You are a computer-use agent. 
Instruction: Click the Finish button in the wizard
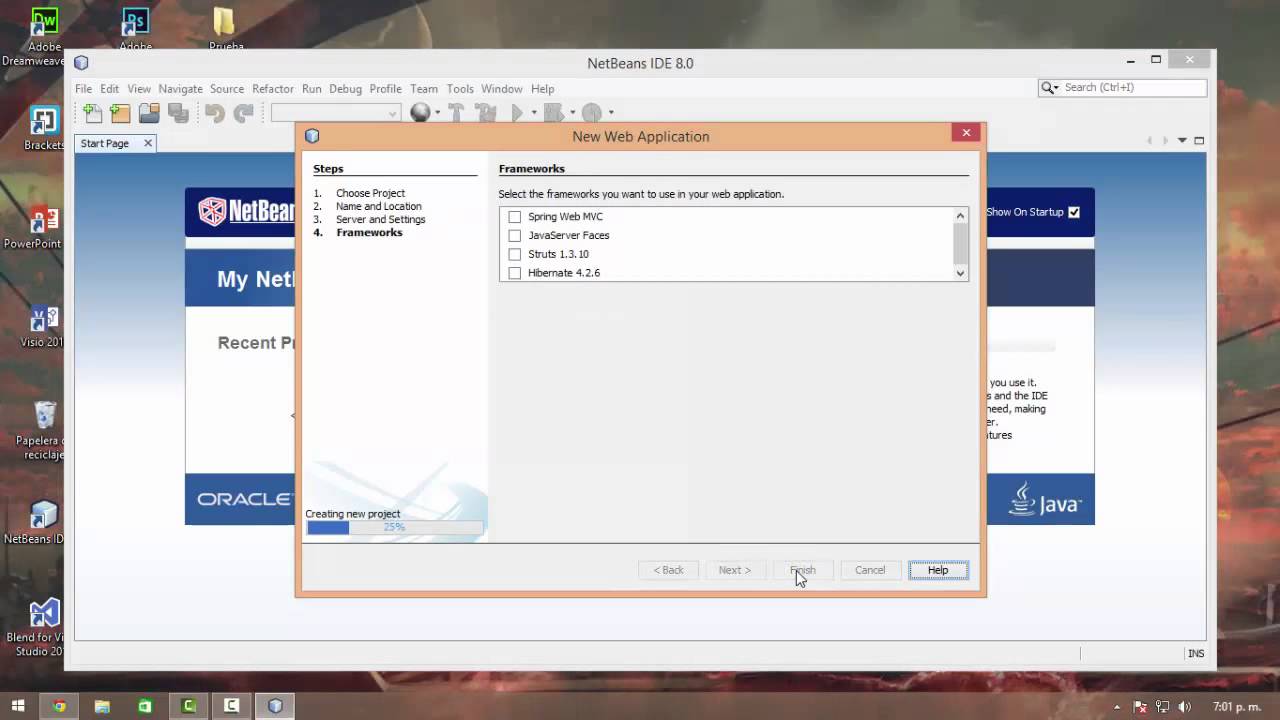(x=803, y=570)
